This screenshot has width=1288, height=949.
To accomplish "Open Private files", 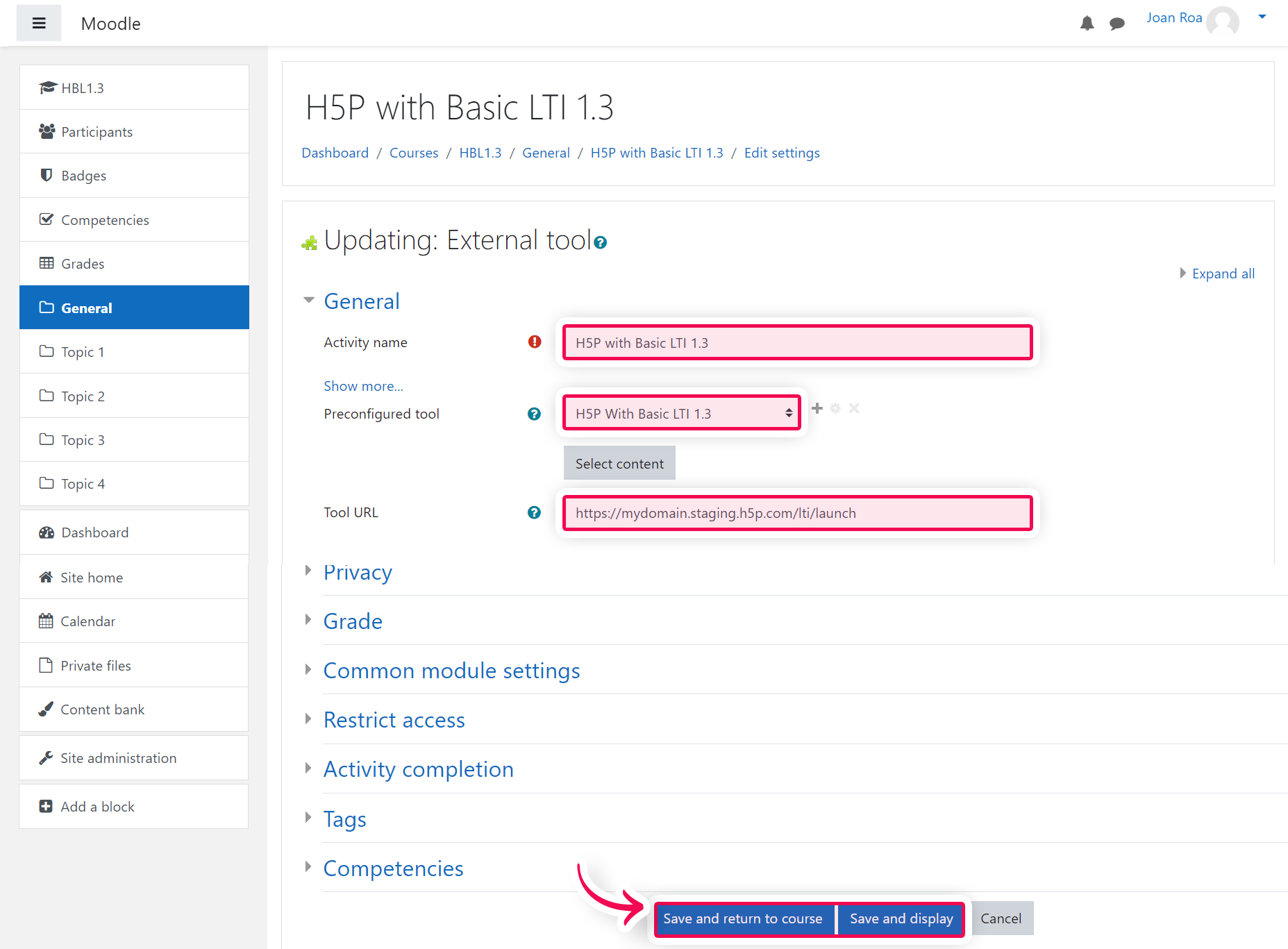I will (x=134, y=666).
